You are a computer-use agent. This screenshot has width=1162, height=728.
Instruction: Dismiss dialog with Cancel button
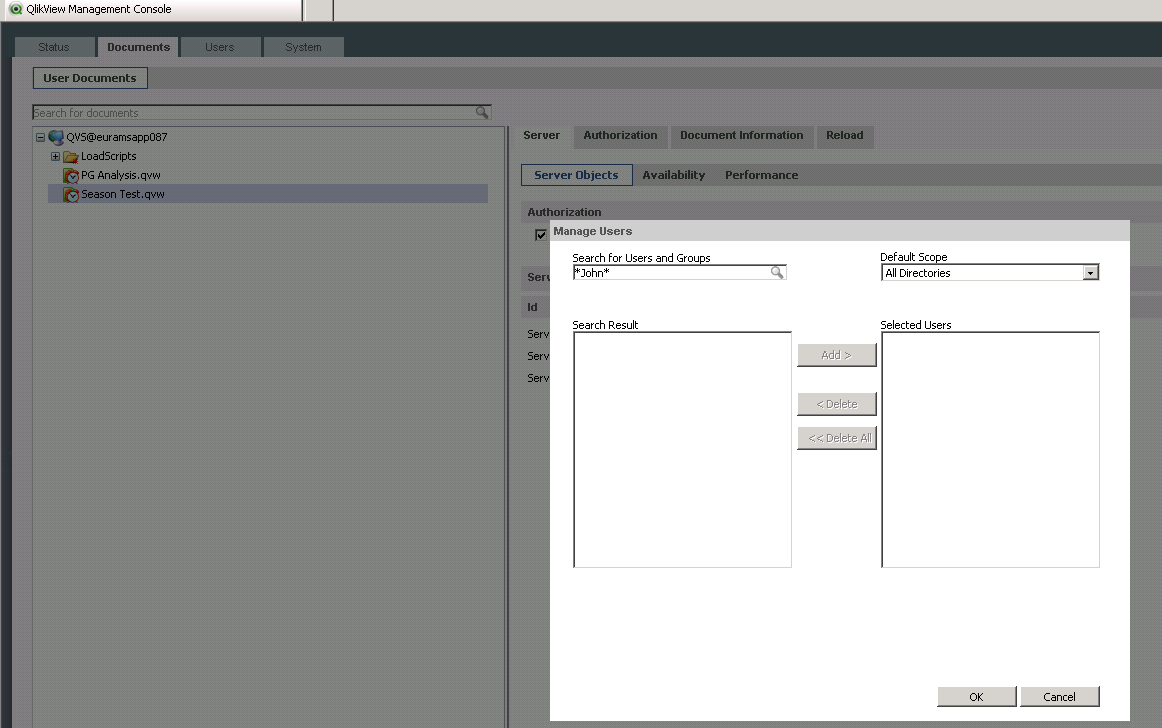pos(1060,697)
